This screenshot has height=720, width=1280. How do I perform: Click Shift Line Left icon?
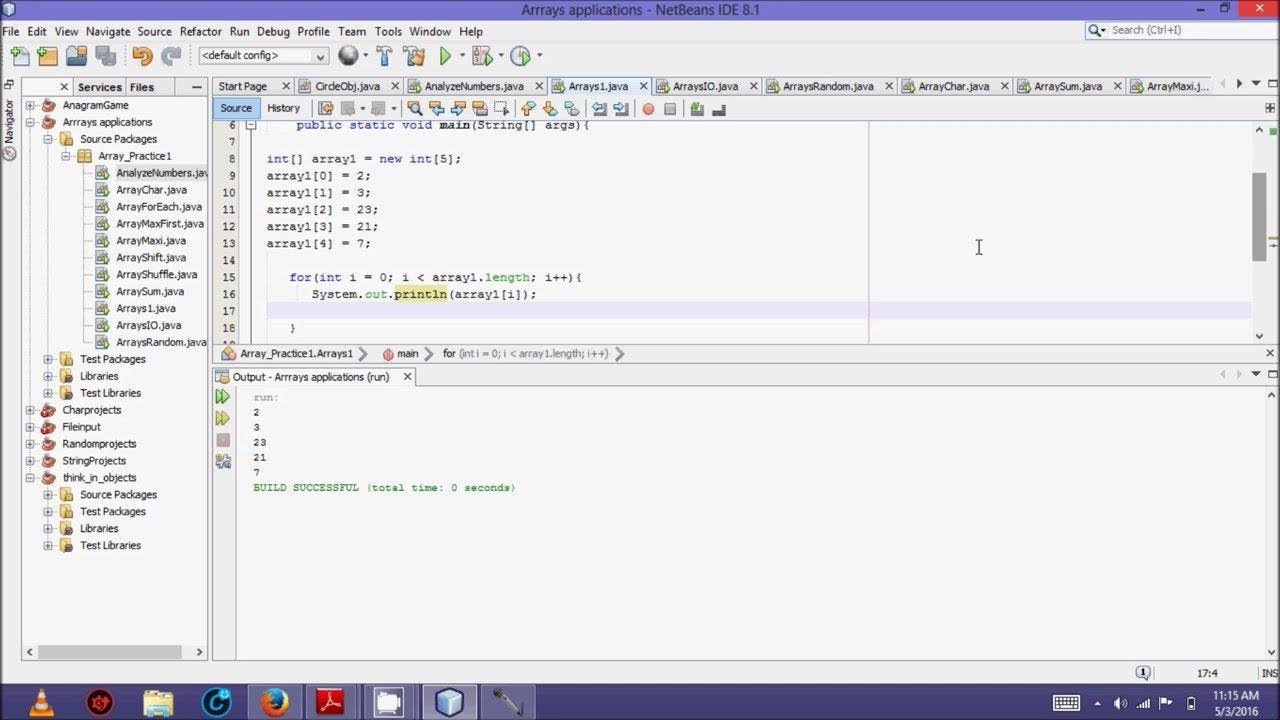[x=599, y=108]
